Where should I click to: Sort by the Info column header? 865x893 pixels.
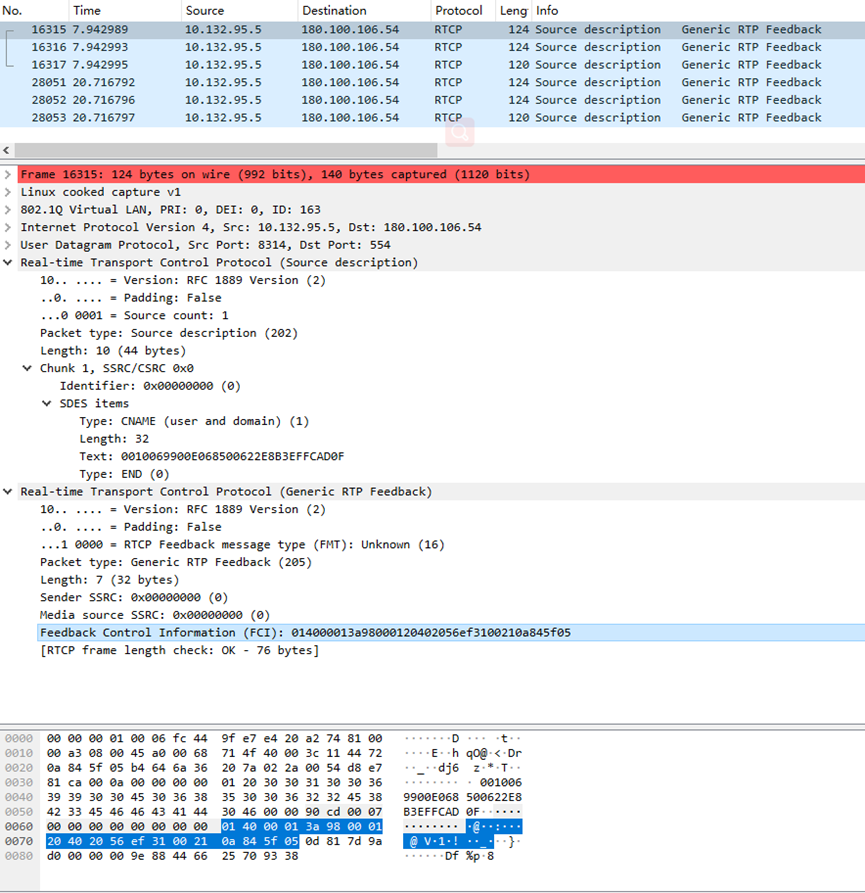[x=698, y=10]
